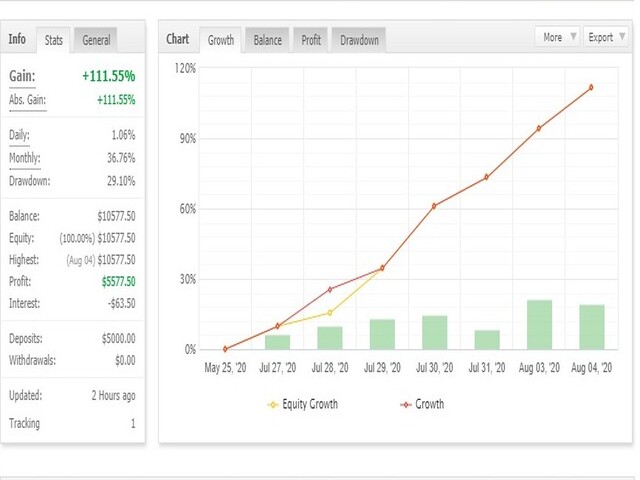Click the 29.10% drawdown value
The height and width of the screenshot is (480, 640).
[x=121, y=181]
